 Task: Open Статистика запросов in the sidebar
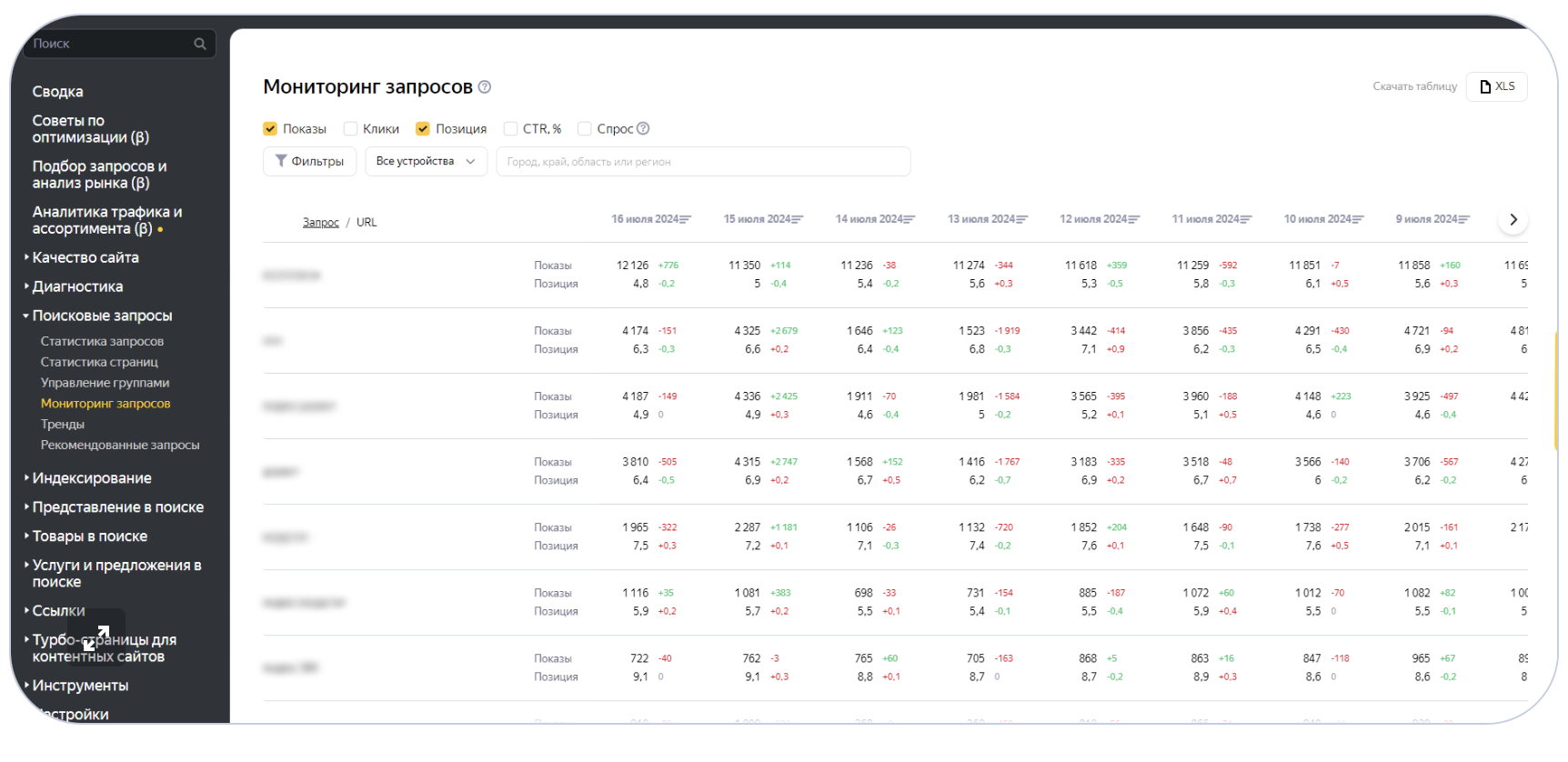pos(102,342)
